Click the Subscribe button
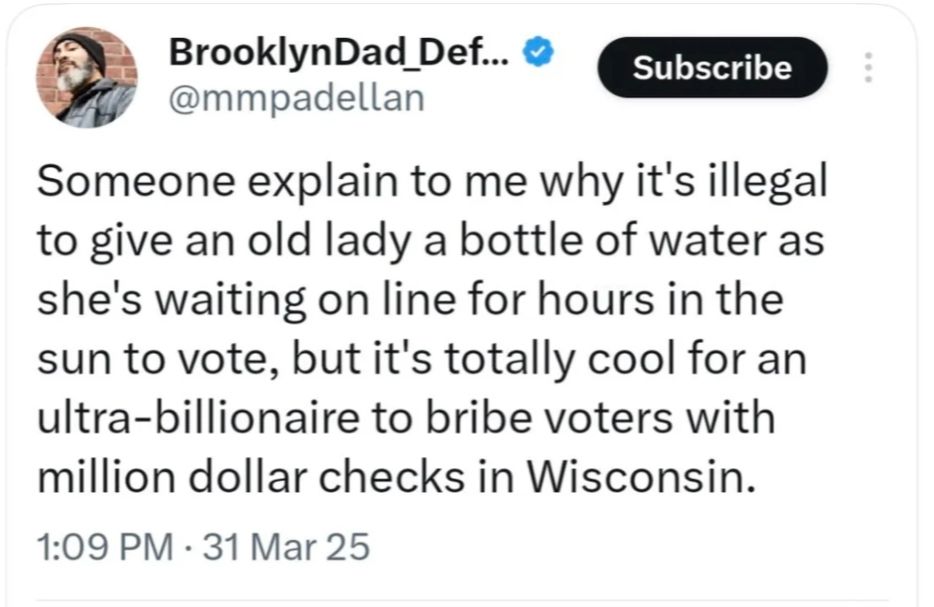Screen dimensions: 934x607 (712, 67)
